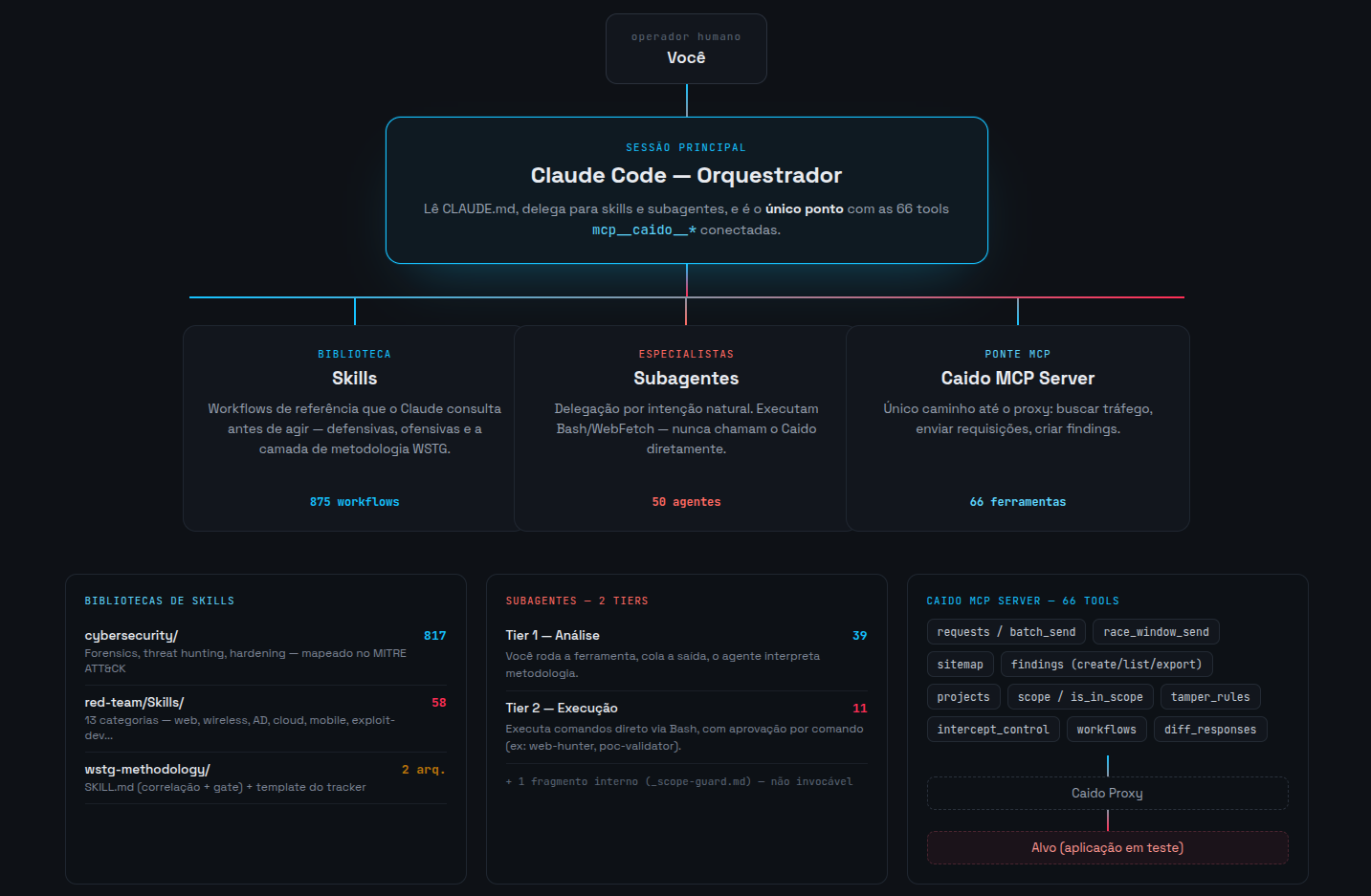Select the 'Claude Code — Orquestrador' heading
The image size is (1371, 896).
686,175
